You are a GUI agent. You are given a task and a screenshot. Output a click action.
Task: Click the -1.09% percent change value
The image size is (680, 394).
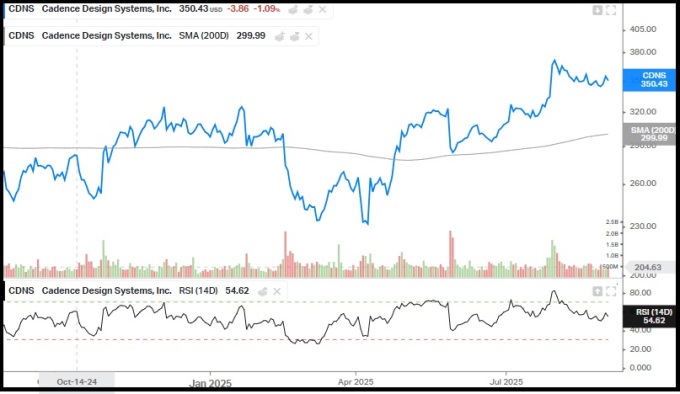tap(266, 9)
